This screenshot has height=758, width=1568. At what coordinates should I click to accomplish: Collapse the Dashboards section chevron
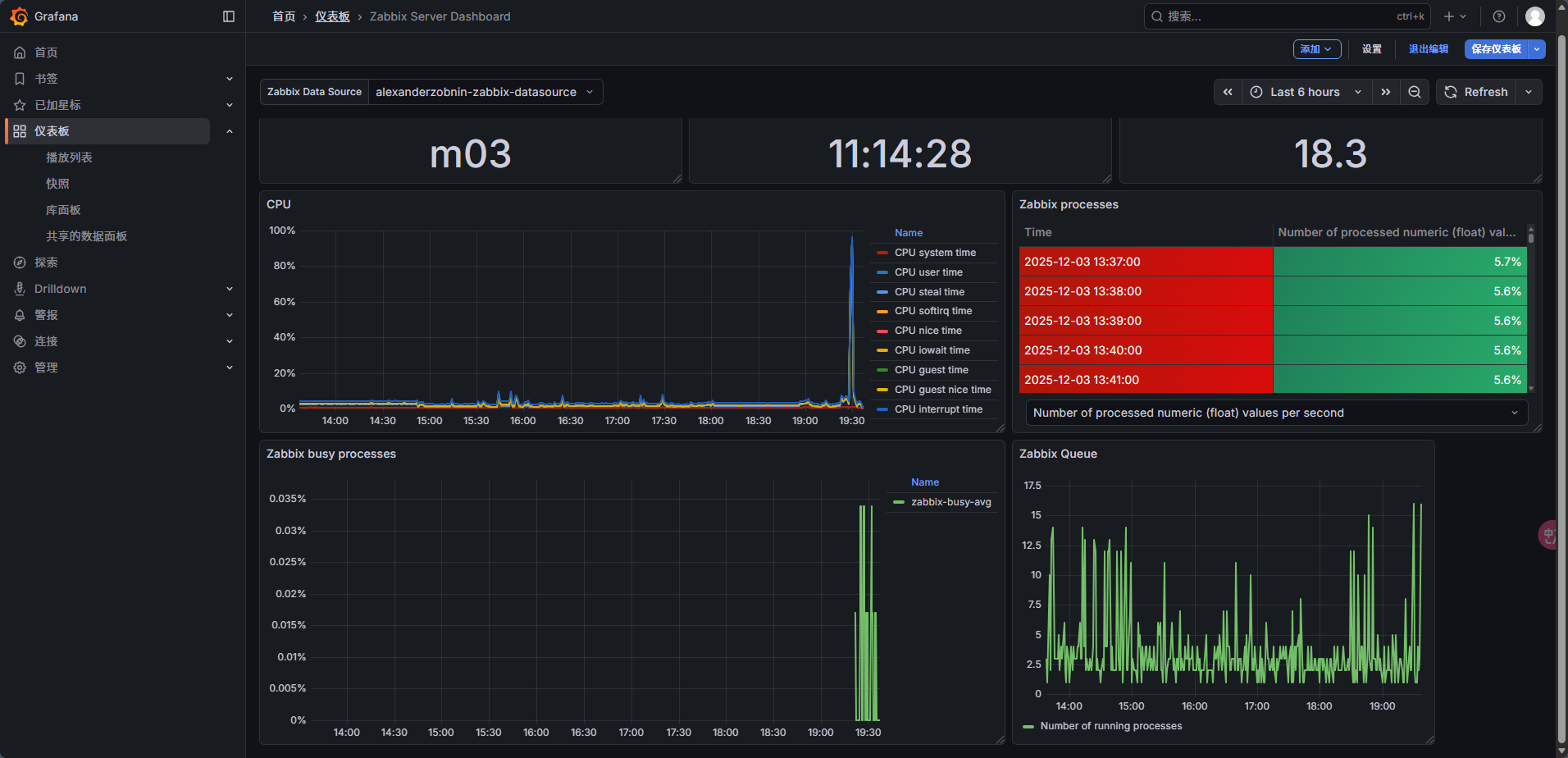coord(230,131)
